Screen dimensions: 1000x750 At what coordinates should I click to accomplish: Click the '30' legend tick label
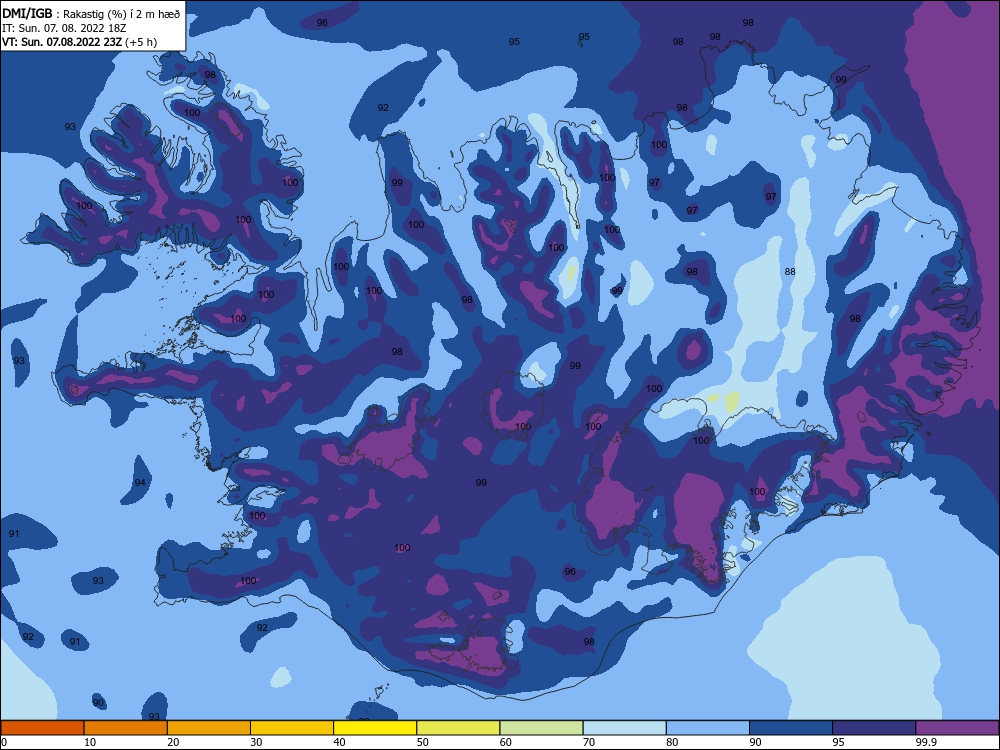(256, 742)
